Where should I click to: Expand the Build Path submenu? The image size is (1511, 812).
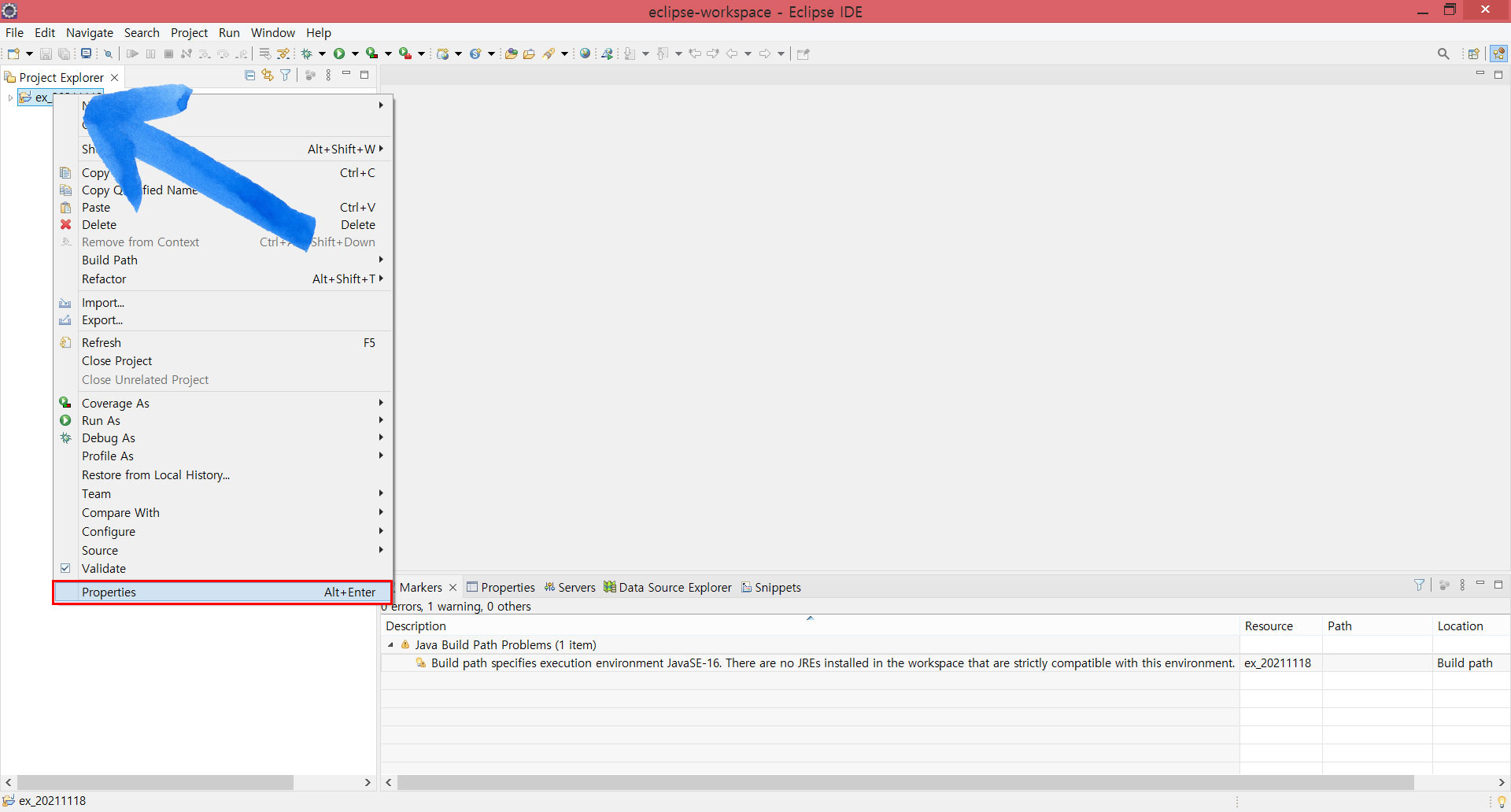tap(224, 260)
